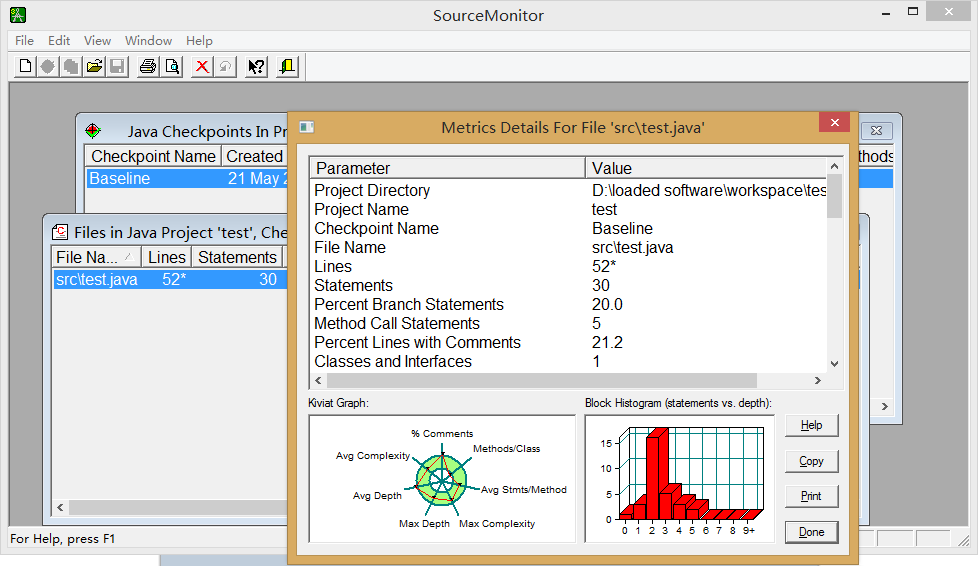Click the status bar help text
Image resolution: width=978 pixels, height=566 pixels.
(x=62, y=539)
